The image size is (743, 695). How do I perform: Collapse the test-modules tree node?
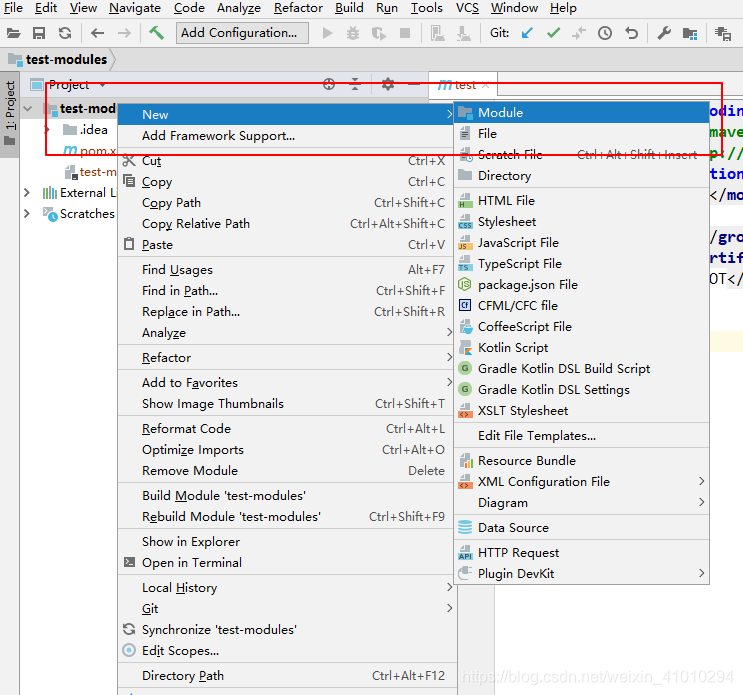[x=28, y=109]
